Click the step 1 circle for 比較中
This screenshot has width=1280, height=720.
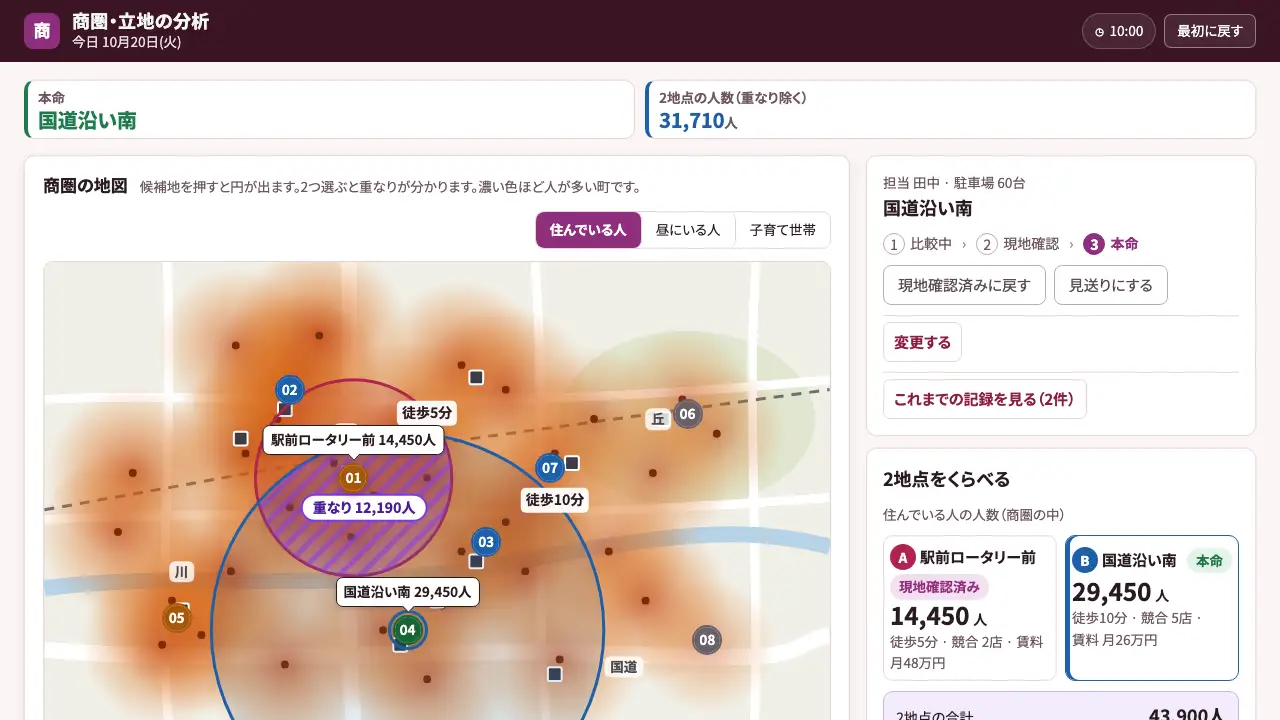pyautogui.click(x=893, y=244)
